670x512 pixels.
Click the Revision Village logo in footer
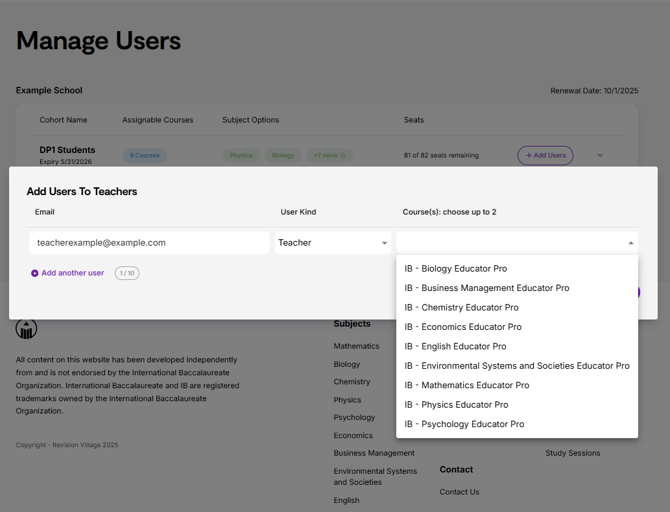[x=26, y=329]
